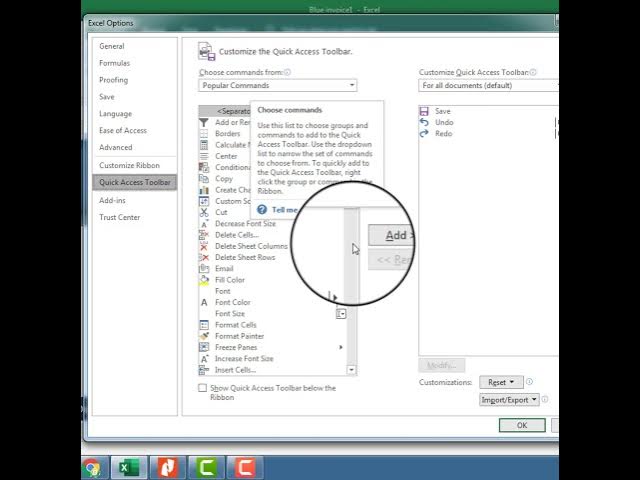Click the Font Color letter A icon
The width and height of the screenshot is (640, 480).
click(204, 302)
